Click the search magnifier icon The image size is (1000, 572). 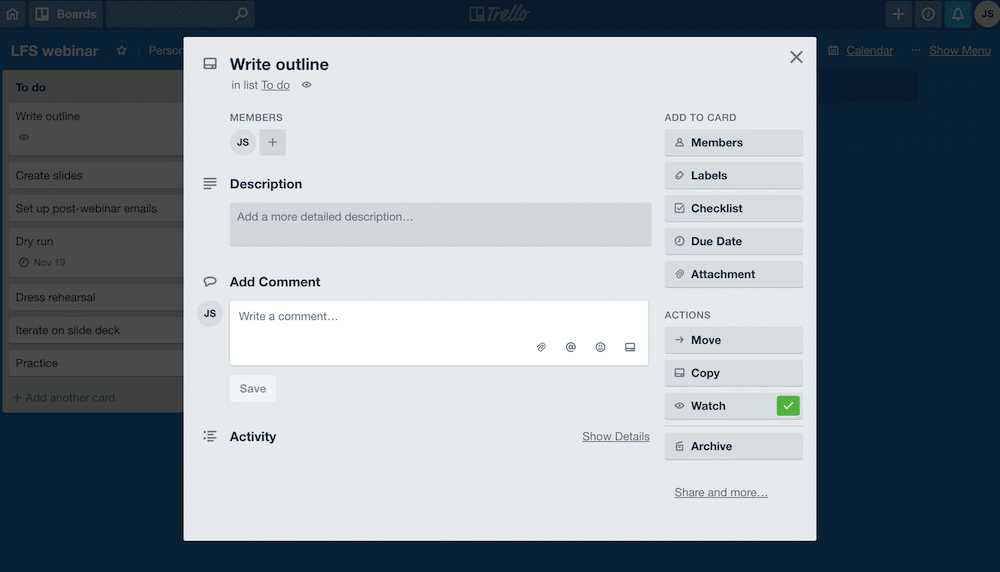point(241,13)
